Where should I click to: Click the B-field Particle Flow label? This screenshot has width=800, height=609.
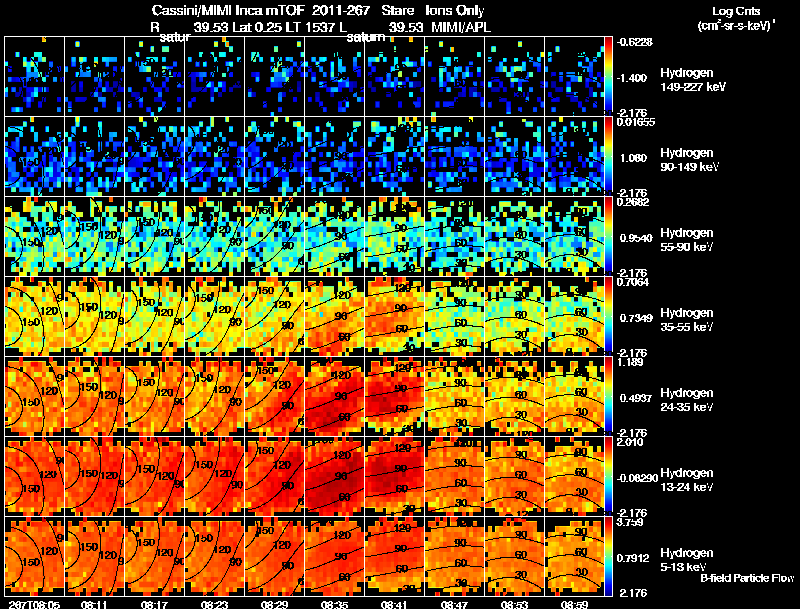pyautogui.click(x=747, y=578)
